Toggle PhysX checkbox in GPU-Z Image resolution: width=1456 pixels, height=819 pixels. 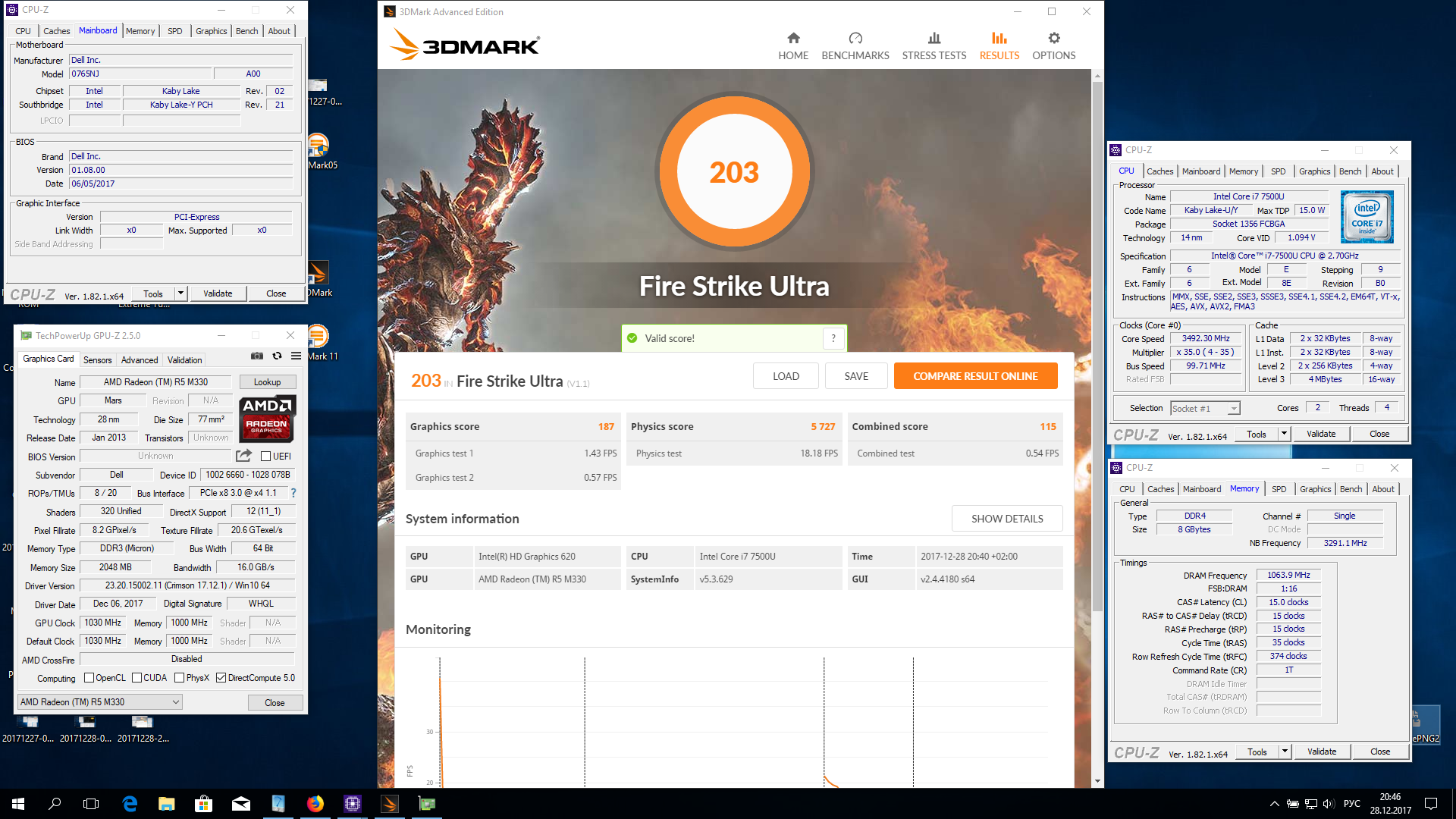coord(180,678)
